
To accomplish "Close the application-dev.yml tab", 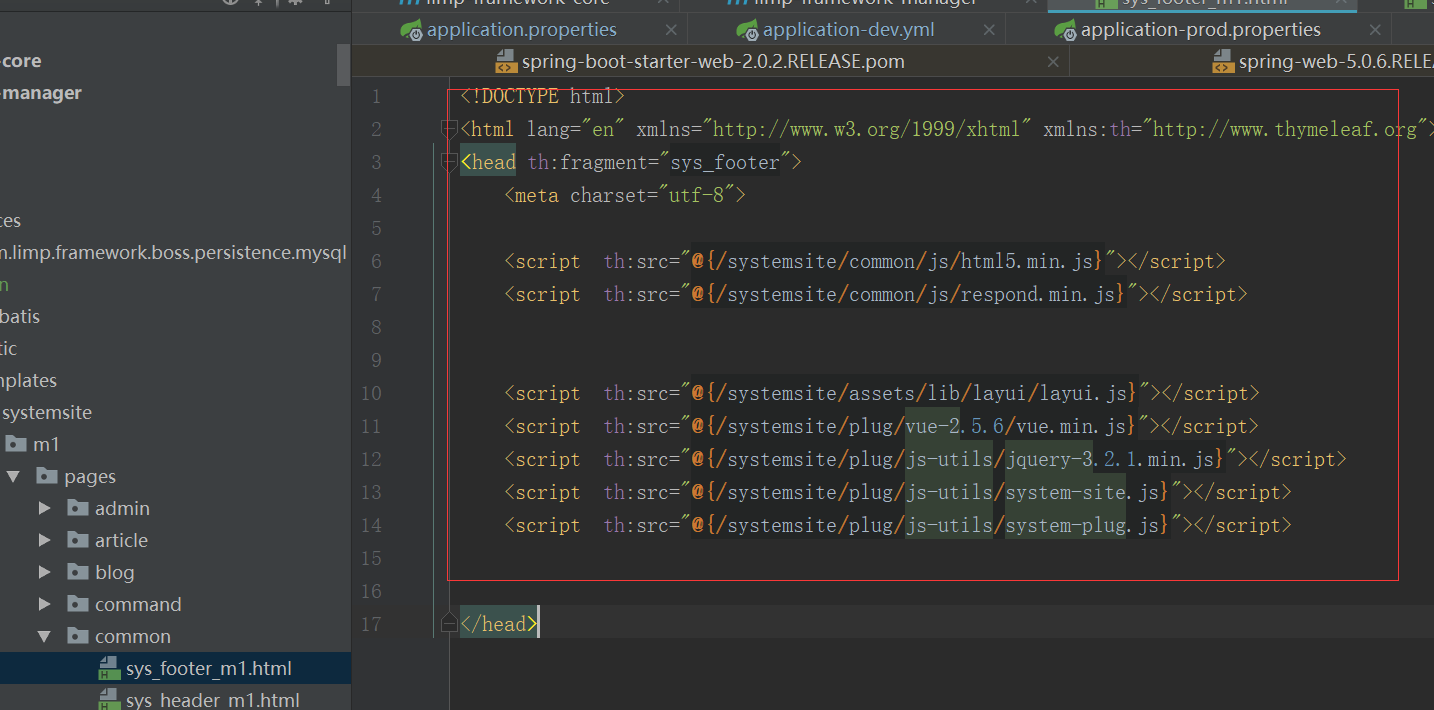I will pos(989,31).
